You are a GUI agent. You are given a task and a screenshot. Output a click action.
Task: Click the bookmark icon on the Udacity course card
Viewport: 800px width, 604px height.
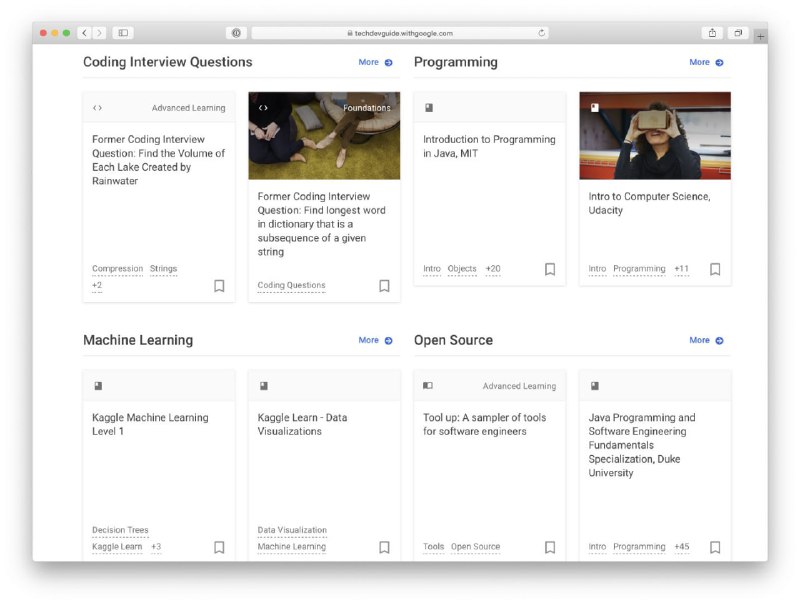tap(716, 268)
